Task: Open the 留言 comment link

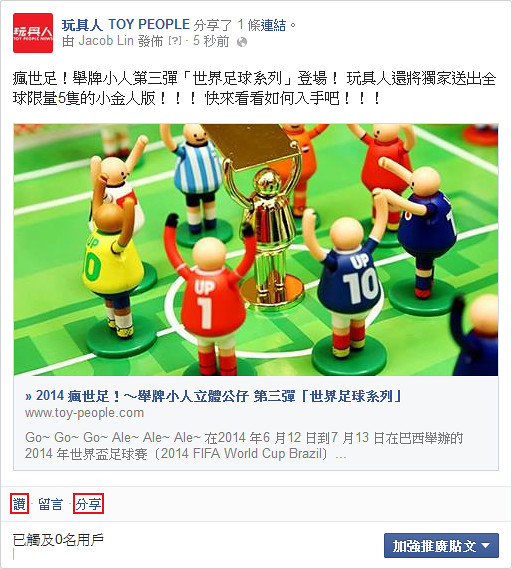Action: pos(50,504)
